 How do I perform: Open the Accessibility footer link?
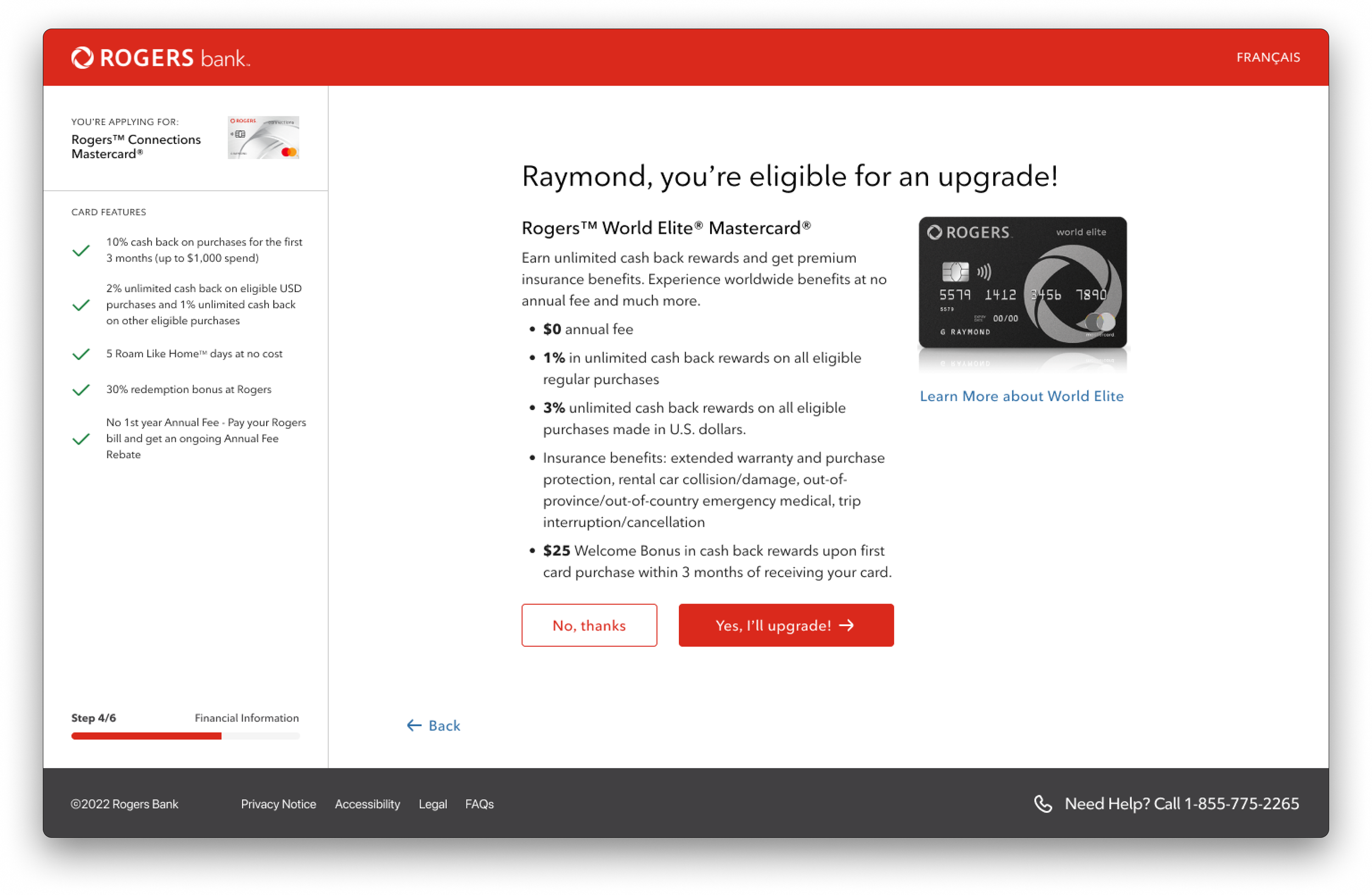coord(367,804)
